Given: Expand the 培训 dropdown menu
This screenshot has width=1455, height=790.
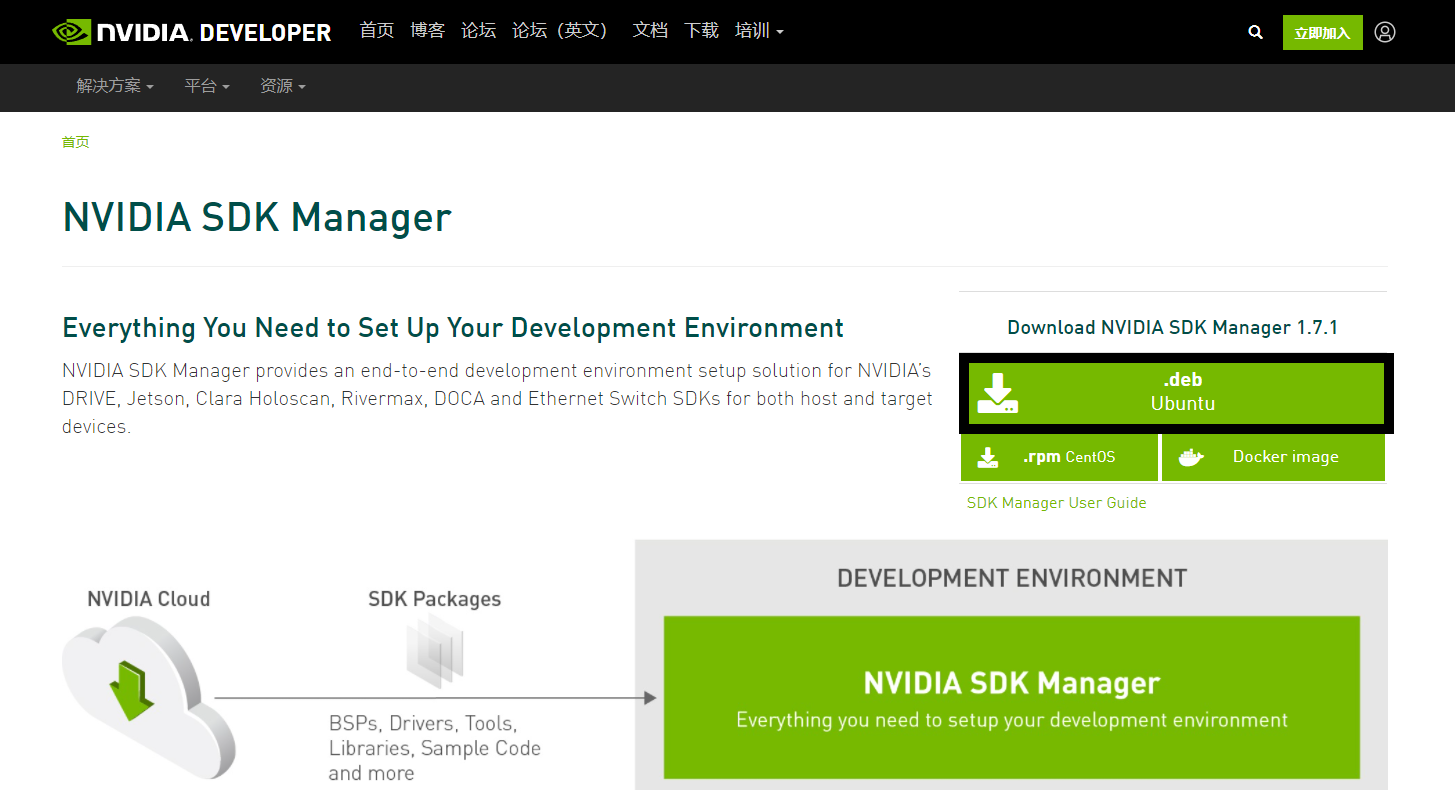Looking at the screenshot, I should pos(759,31).
